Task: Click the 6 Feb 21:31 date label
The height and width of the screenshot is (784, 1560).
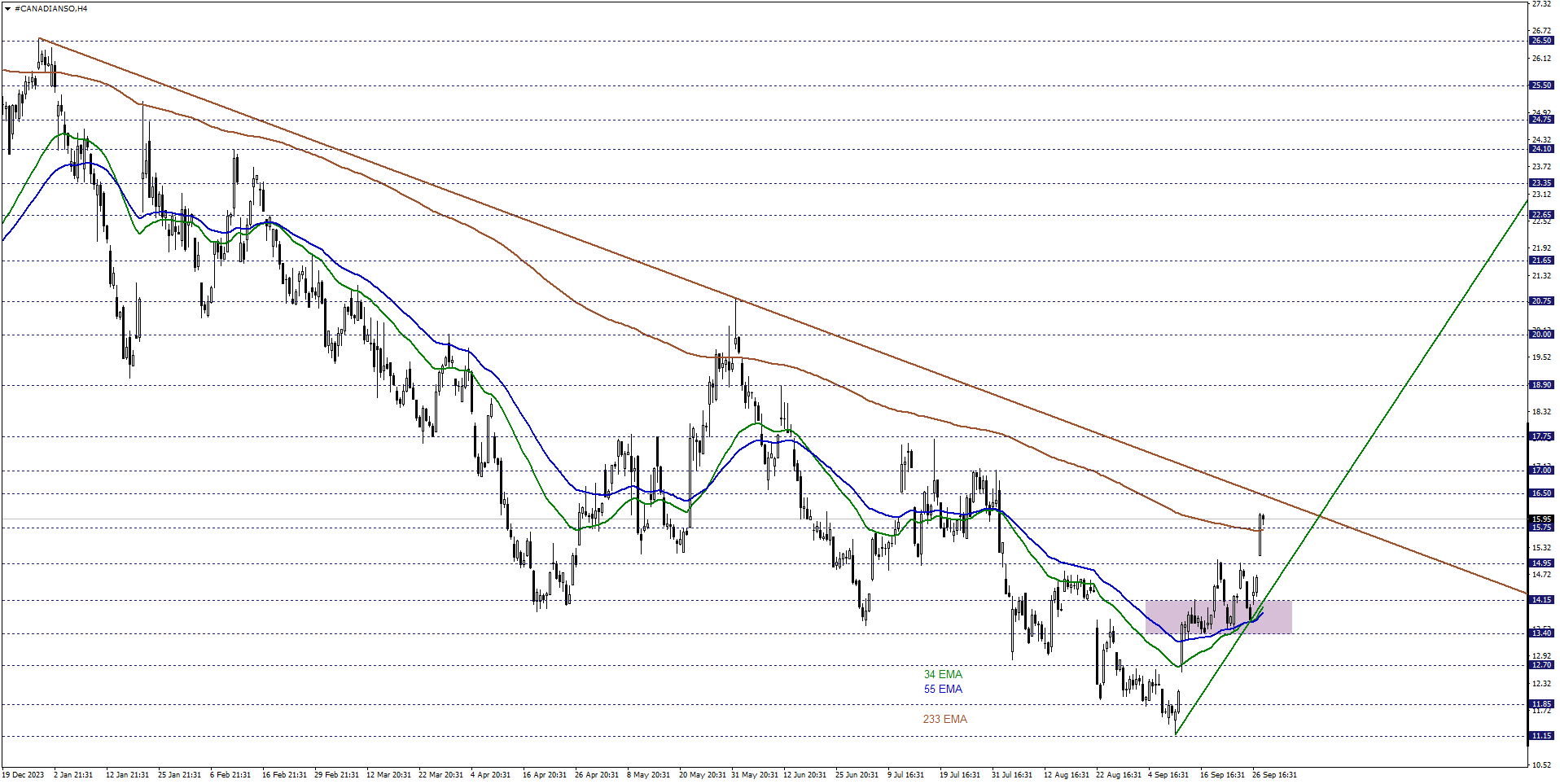Action: (230, 775)
